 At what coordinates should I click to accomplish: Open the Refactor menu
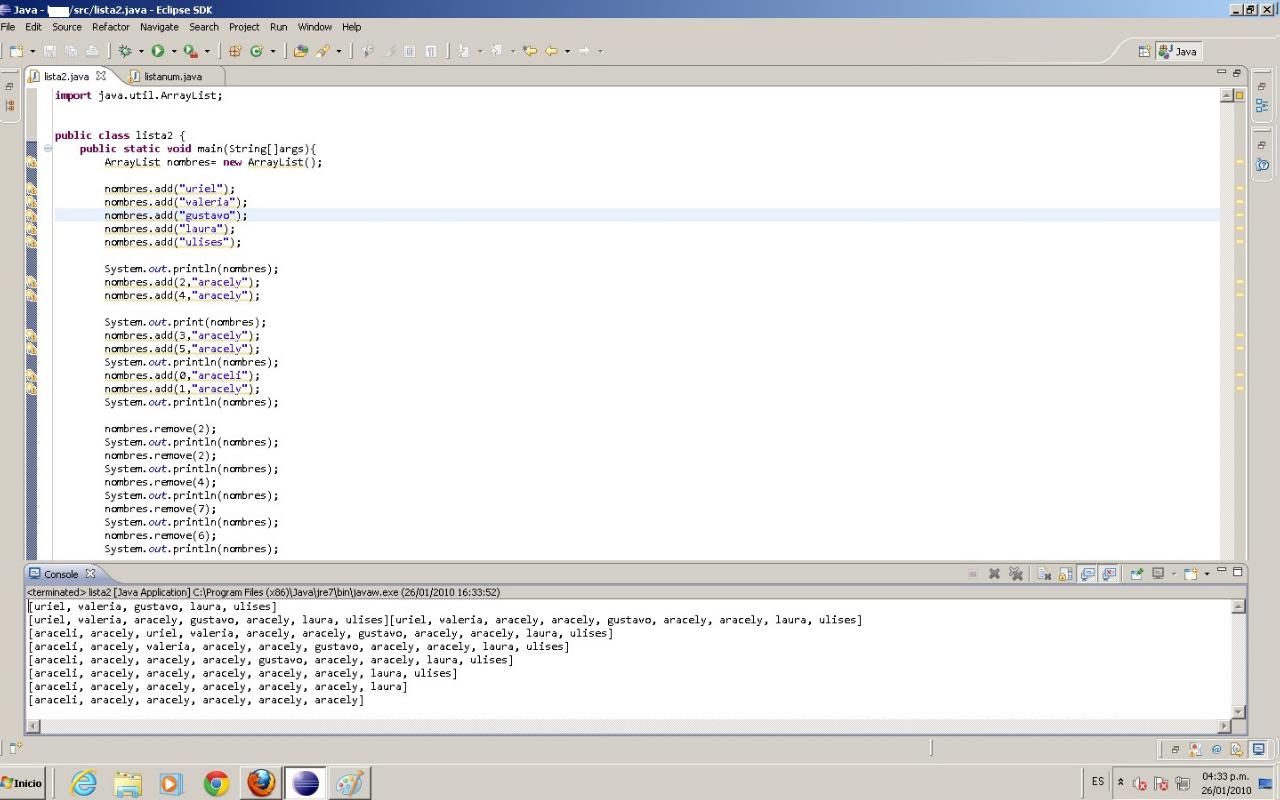110,27
